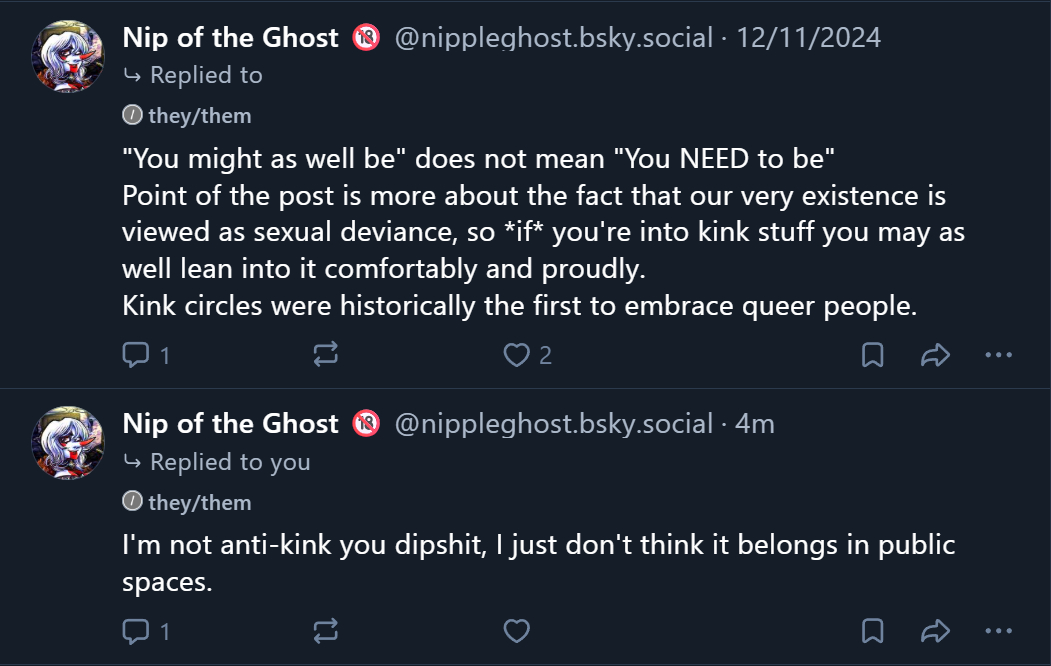This screenshot has height=666, width=1051.
Task: Click the they/them label on 4m reply
Action: (199, 503)
